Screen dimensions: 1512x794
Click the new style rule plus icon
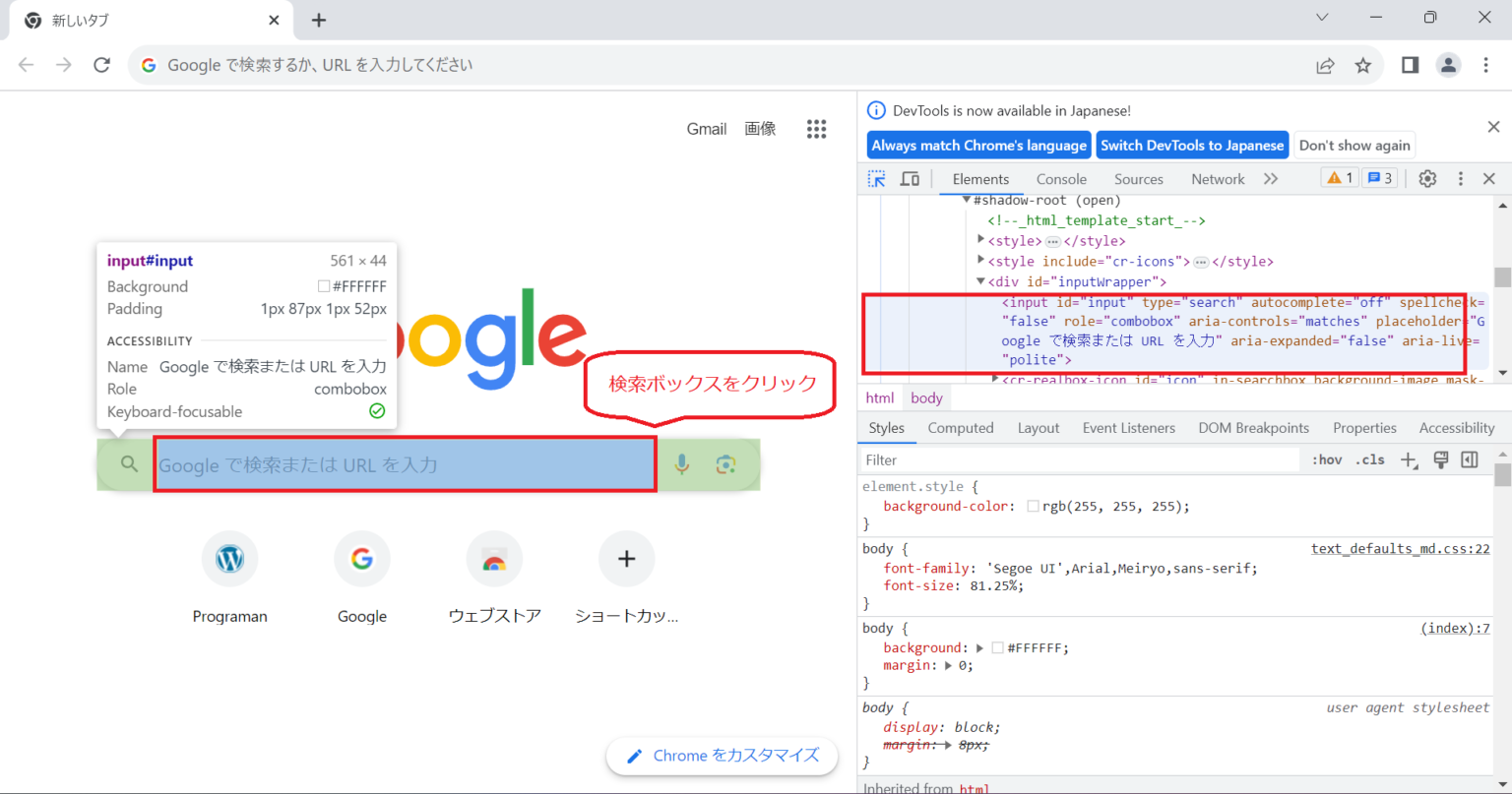pyautogui.click(x=1409, y=459)
